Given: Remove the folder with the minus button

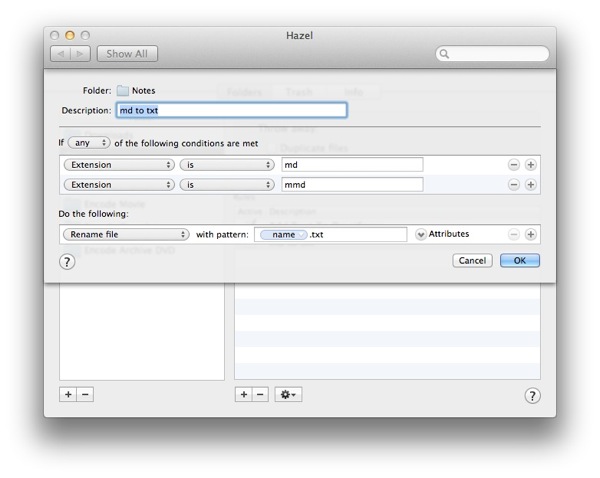Looking at the screenshot, I should (85, 394).
